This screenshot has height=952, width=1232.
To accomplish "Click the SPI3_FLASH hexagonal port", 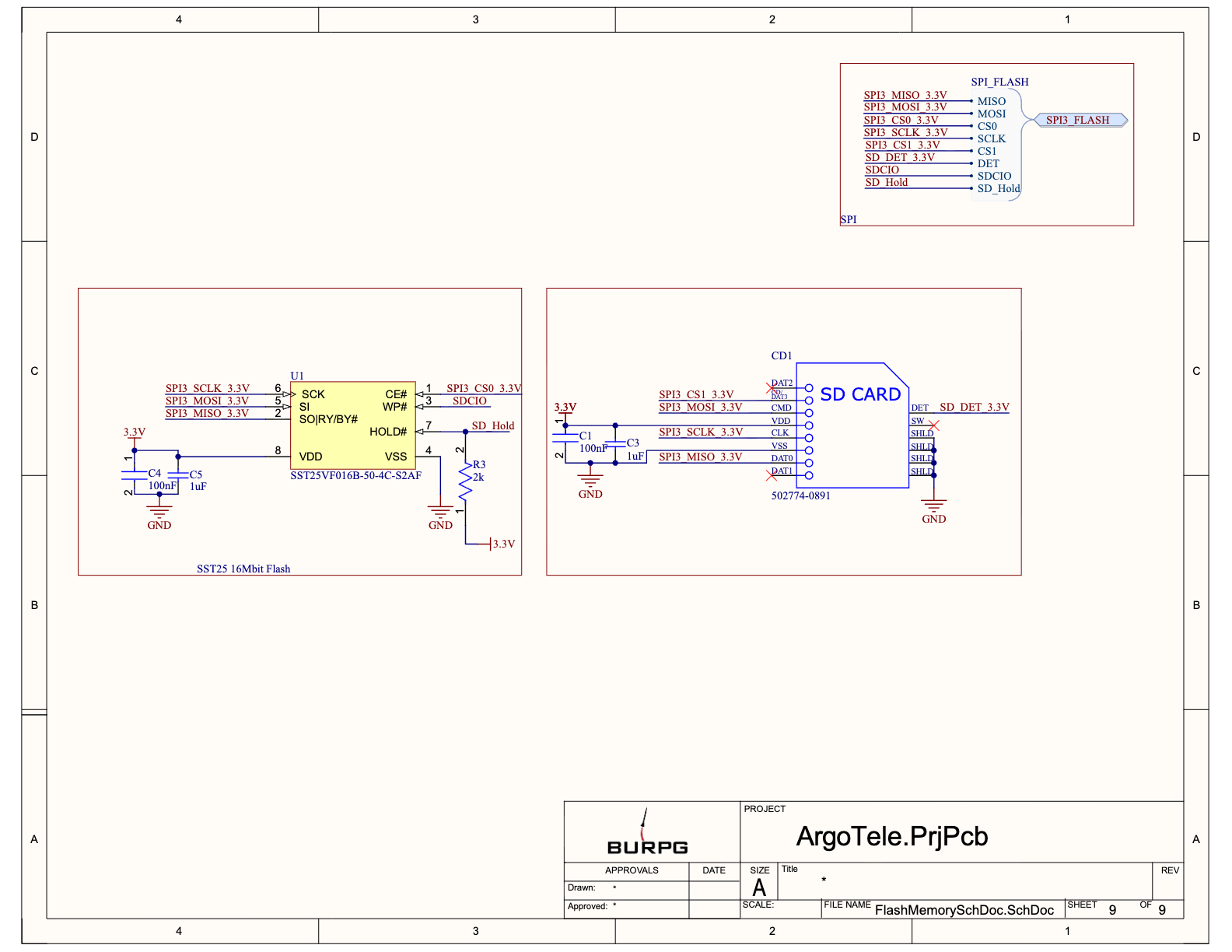I will (1081, 120).
